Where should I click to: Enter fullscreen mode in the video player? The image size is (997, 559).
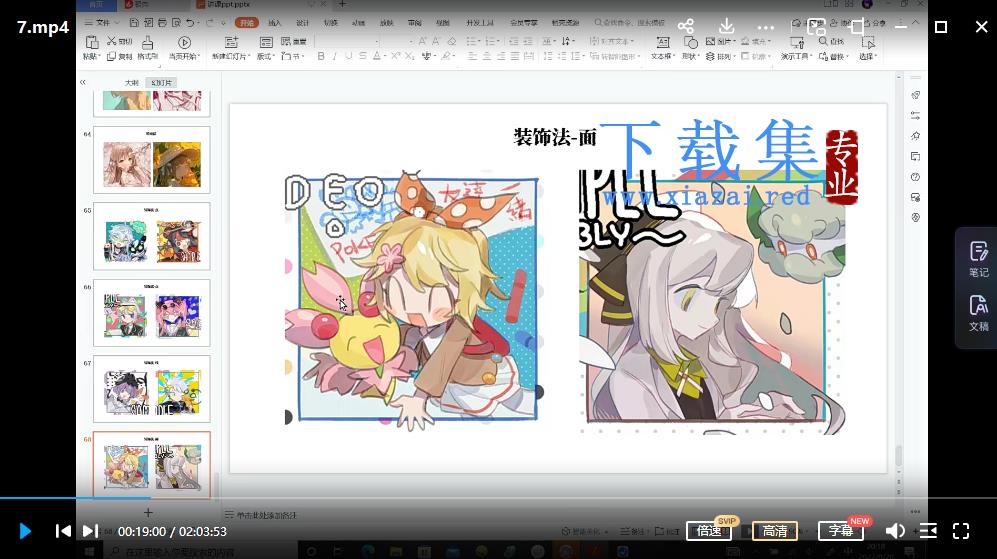[x=961, y=531]
